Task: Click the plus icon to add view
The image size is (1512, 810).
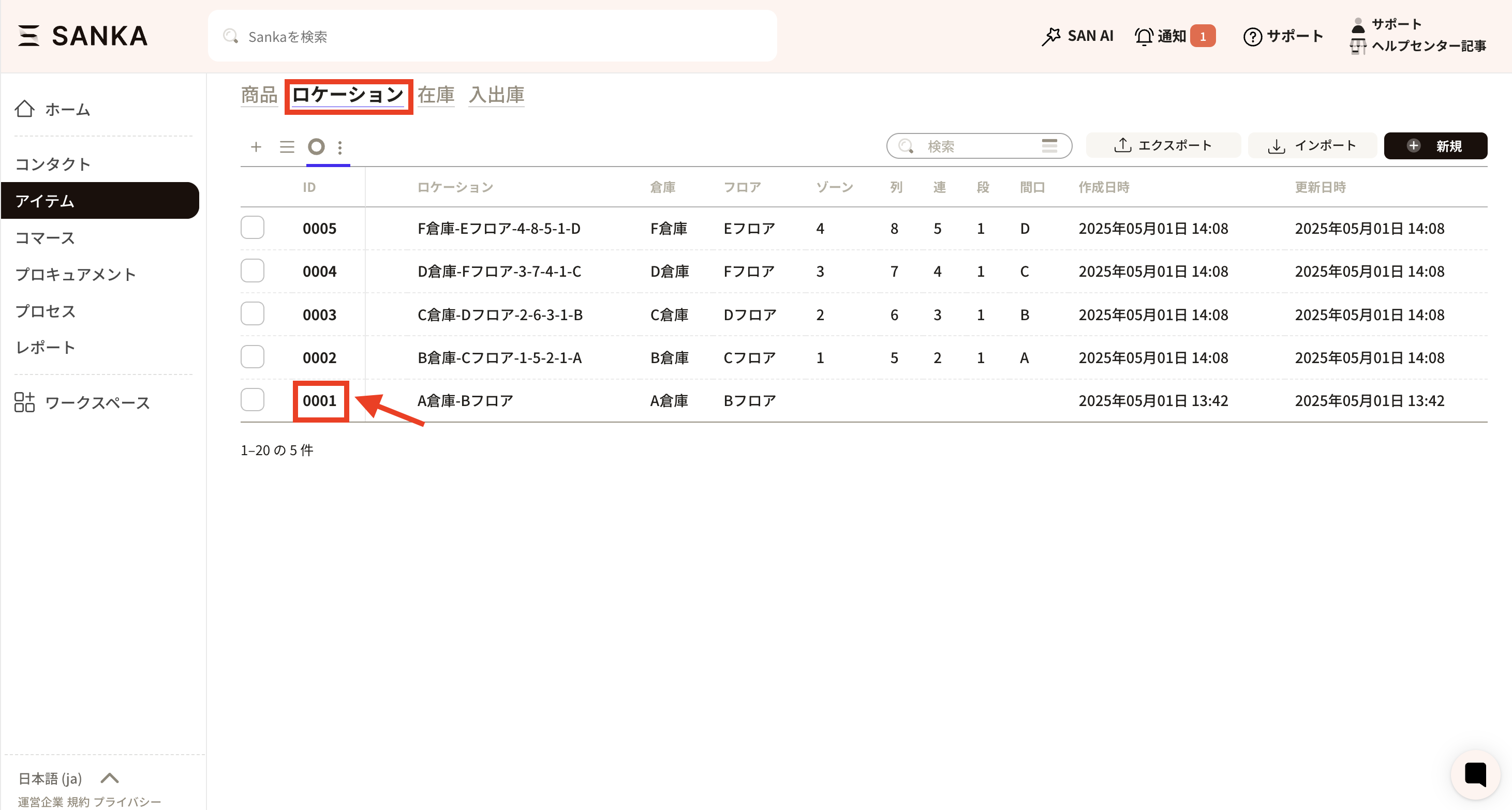Action: pyautogui.click(x=256, y=146)
